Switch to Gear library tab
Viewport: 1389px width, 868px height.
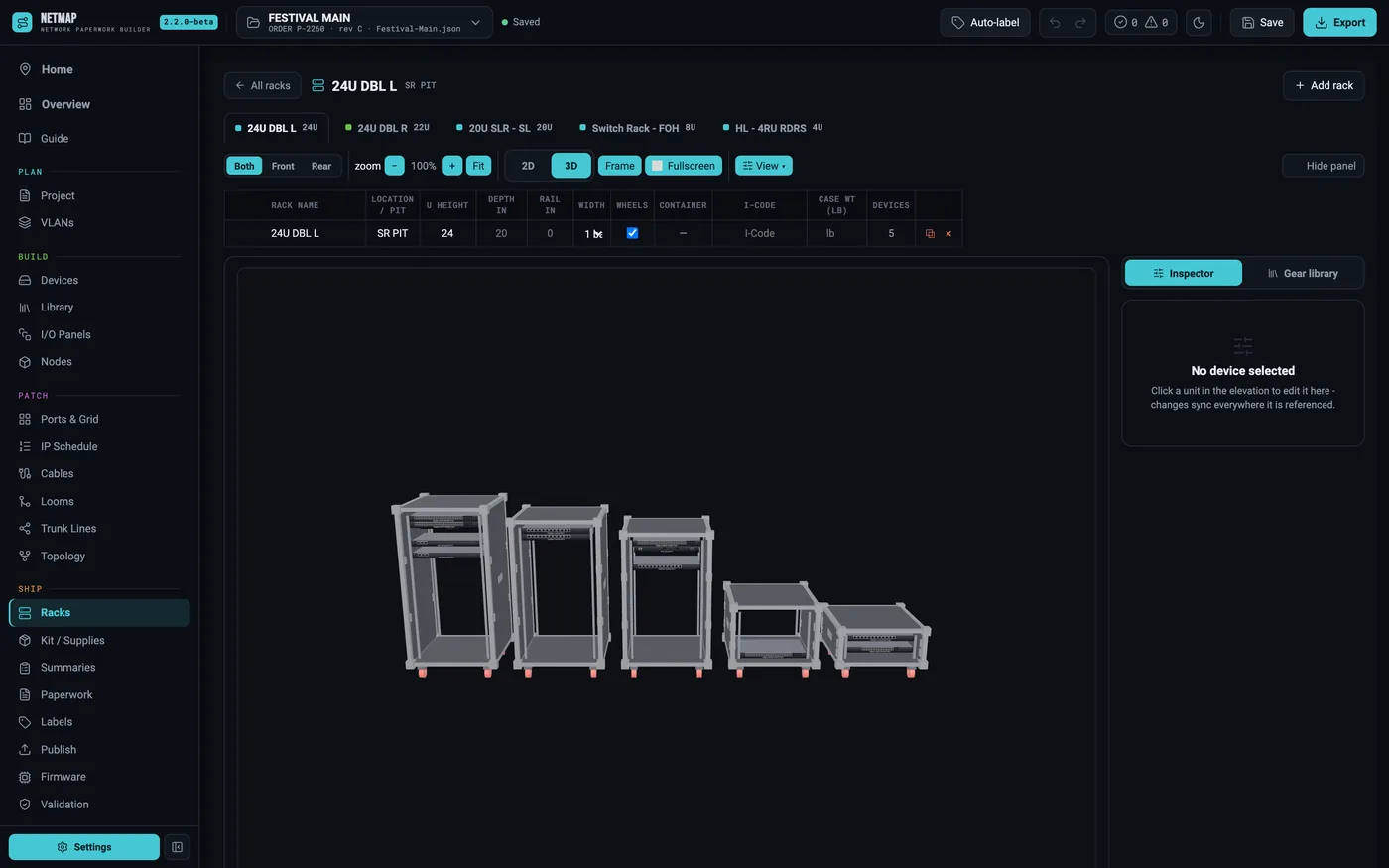[x=1303, y=273]
